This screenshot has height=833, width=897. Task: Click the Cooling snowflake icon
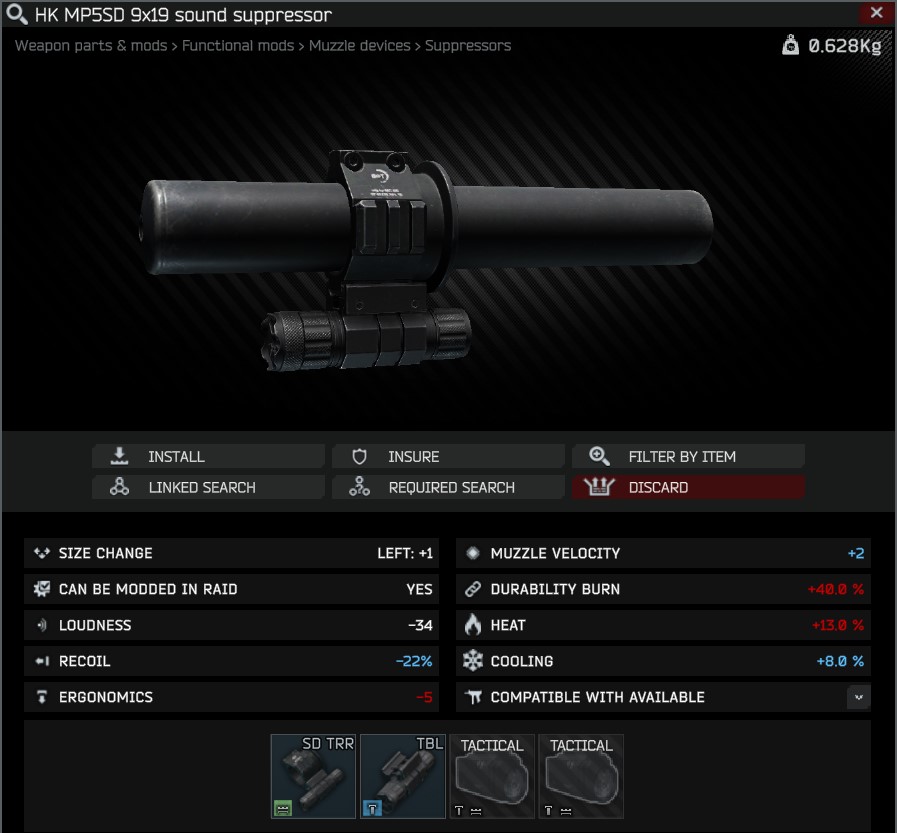point(473,661)
